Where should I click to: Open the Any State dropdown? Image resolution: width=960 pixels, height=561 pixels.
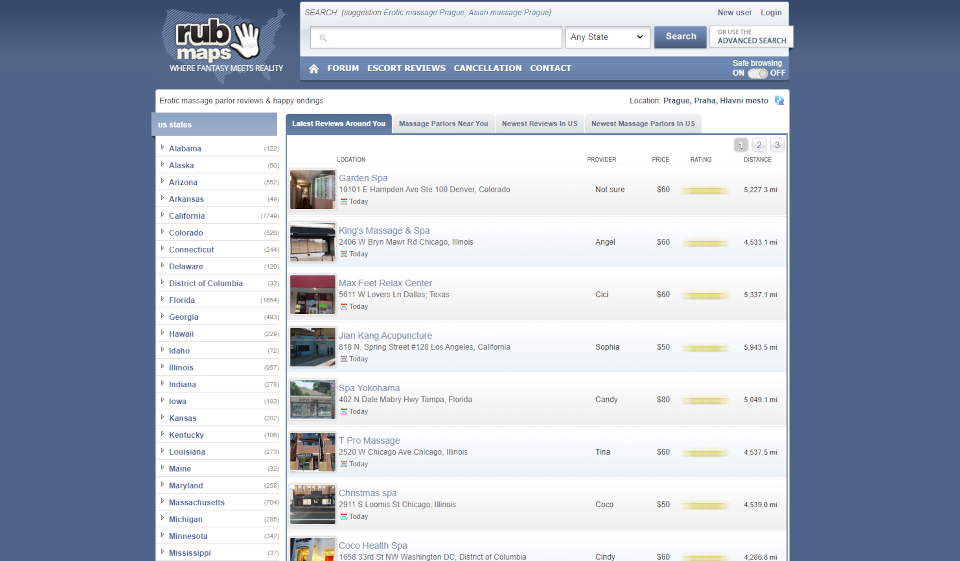(608, 38)
